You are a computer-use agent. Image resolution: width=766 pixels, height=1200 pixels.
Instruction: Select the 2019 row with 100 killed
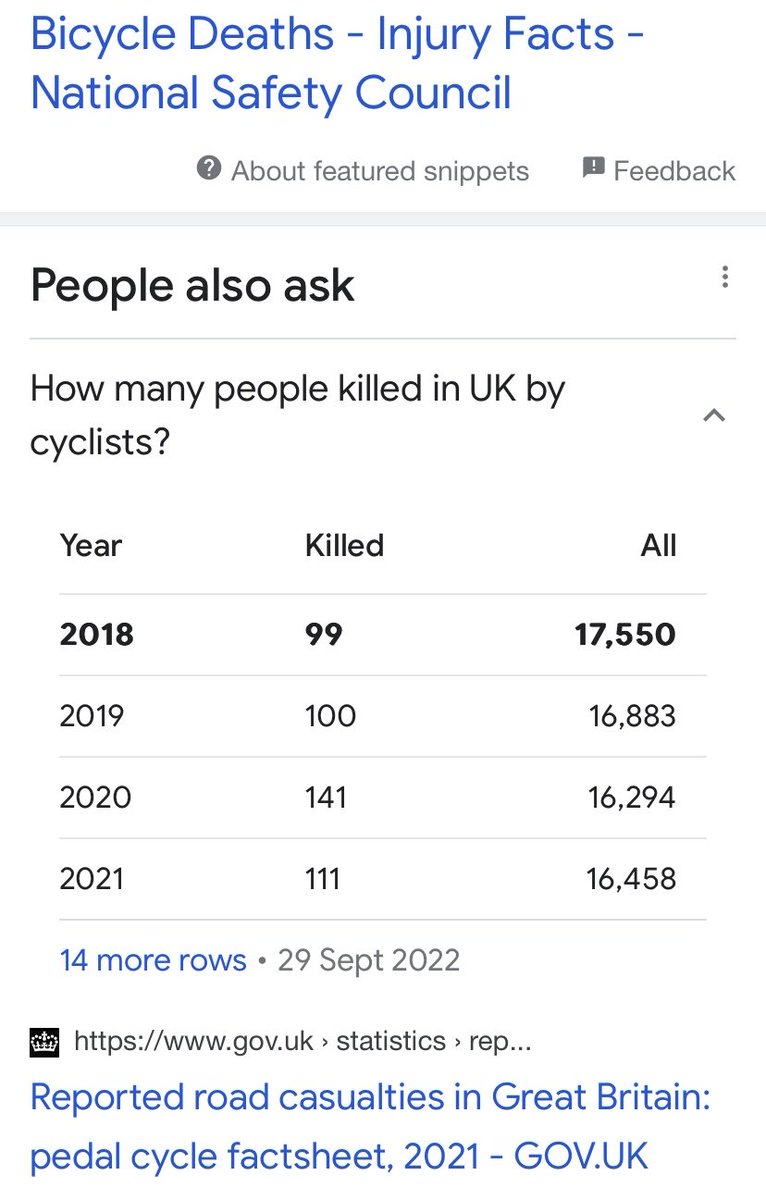tap(383, 716)
